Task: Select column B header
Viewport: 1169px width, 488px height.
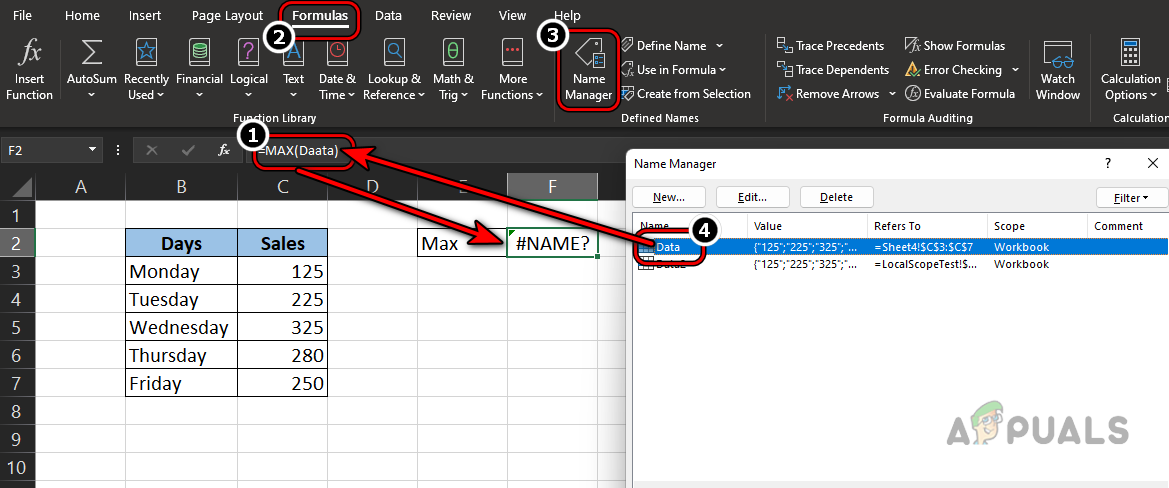Action: [181, 187]
